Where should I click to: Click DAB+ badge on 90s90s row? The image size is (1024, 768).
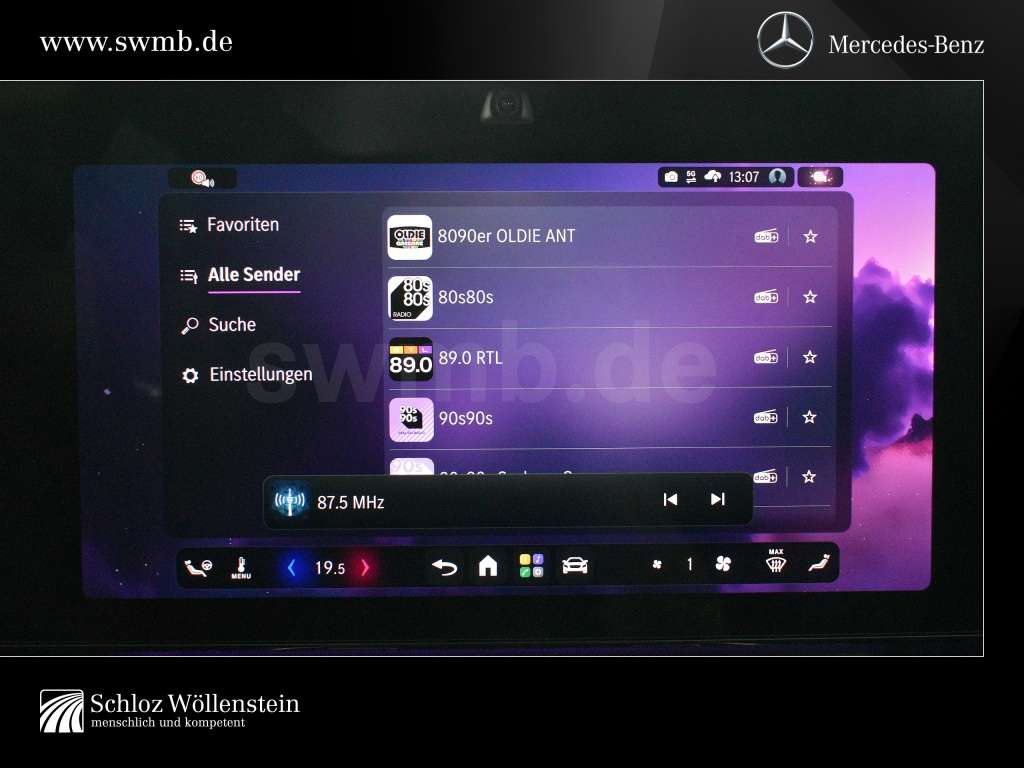[765, 417]
